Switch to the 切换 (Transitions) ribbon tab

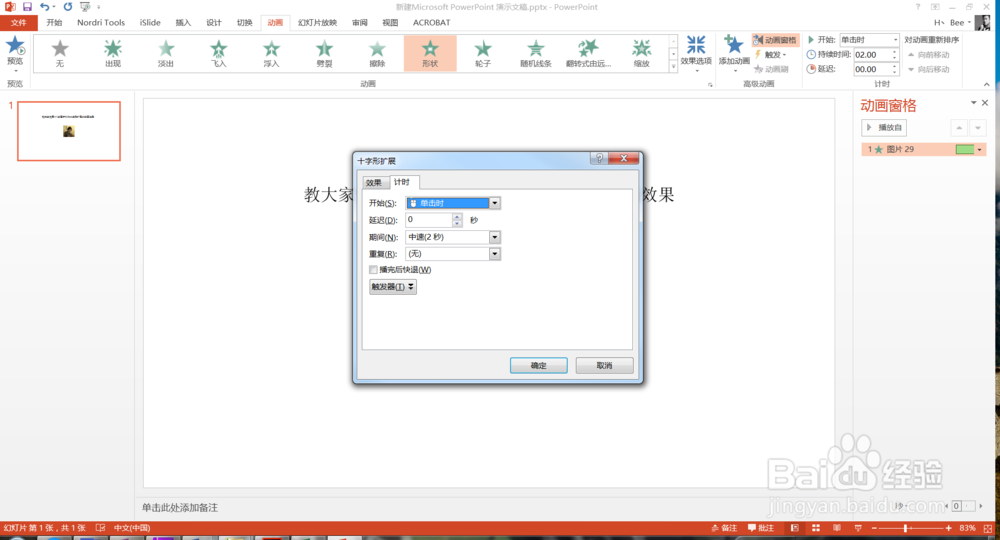tap(244, 22)
